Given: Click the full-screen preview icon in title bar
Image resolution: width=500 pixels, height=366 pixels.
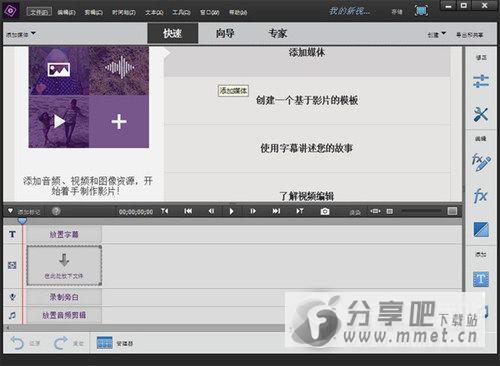Looking at the screenshot, I should tap(422, 11).
